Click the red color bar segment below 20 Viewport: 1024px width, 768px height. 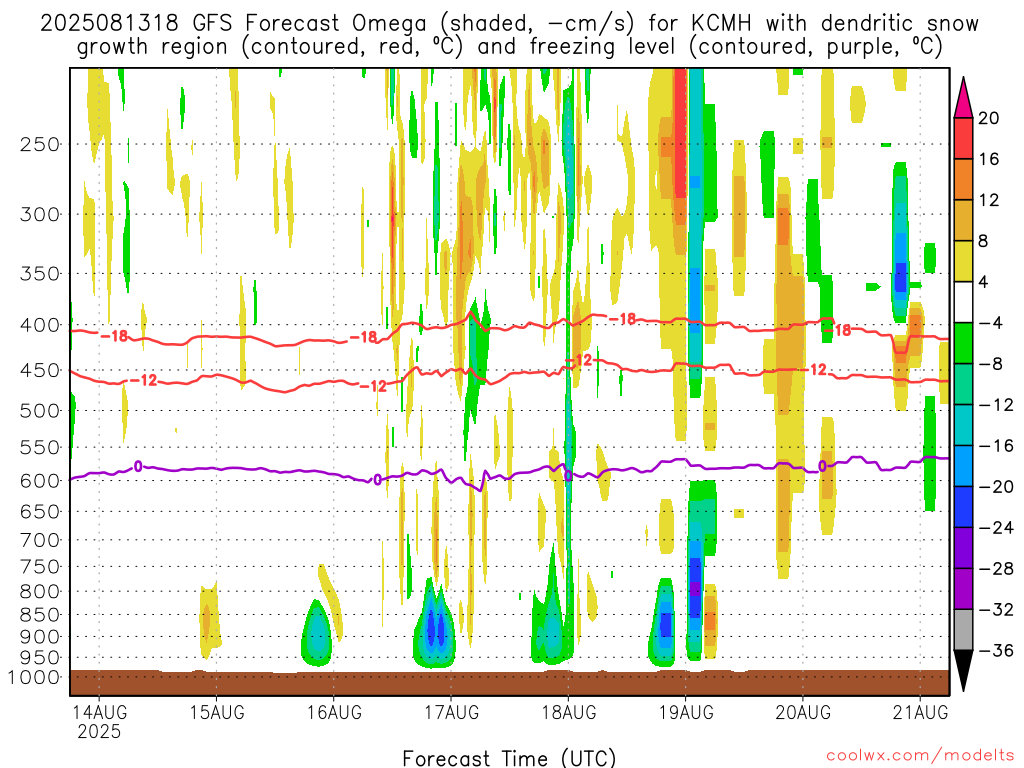963,138
